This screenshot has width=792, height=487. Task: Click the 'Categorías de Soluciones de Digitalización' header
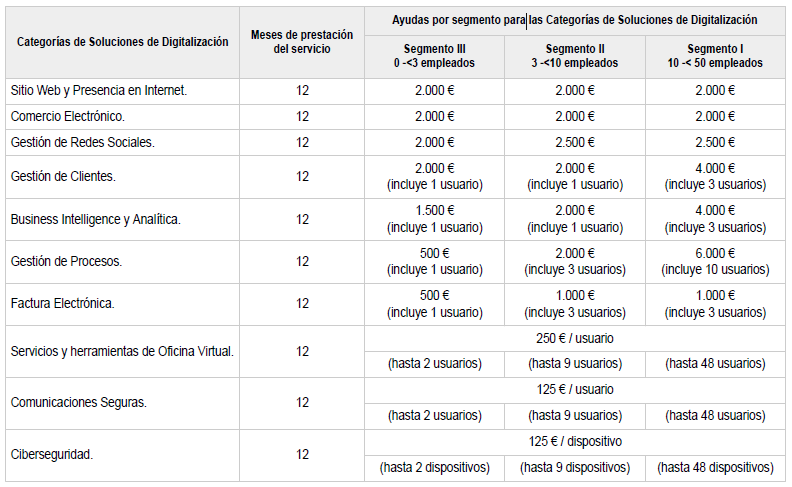click(122, 42)
